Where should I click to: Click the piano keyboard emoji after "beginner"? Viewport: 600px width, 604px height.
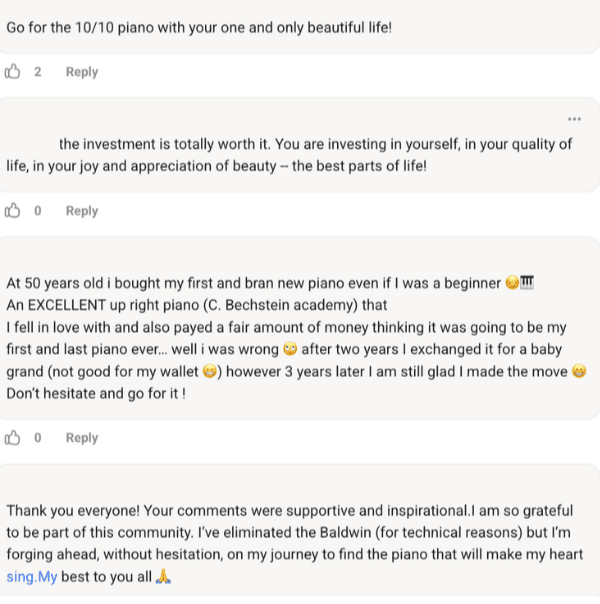[x=527, y=282]
